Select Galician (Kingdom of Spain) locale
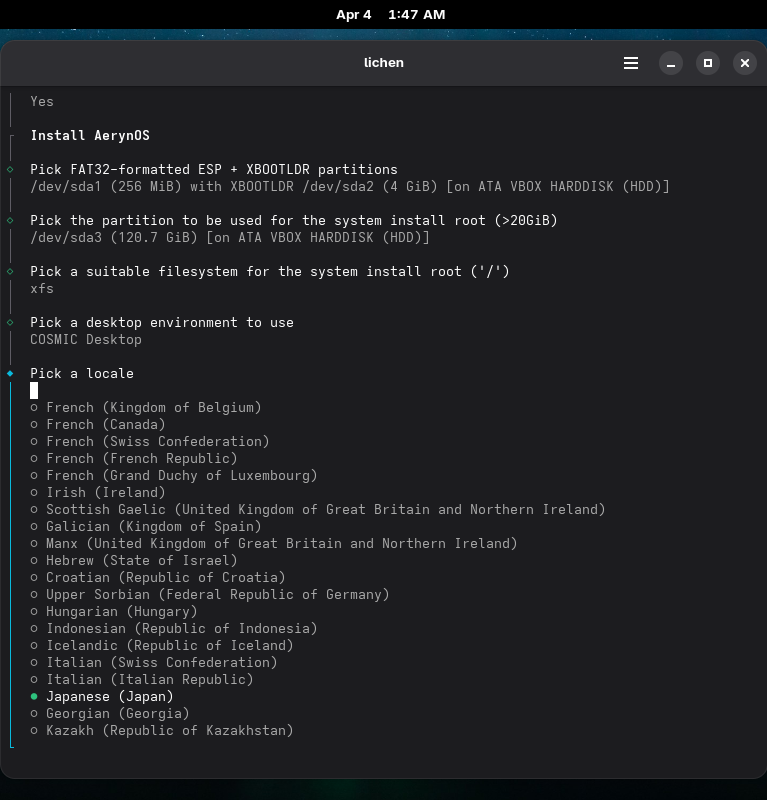Screen dimensions: 767x800 coord(153,526)
